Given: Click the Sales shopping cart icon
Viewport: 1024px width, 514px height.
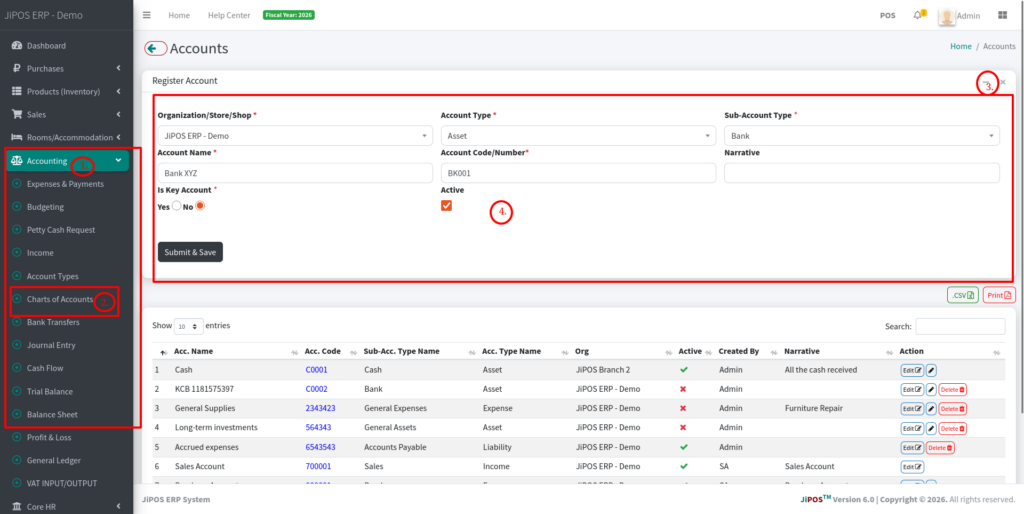Looking at the screenshot, I should [x=17, y=114].
